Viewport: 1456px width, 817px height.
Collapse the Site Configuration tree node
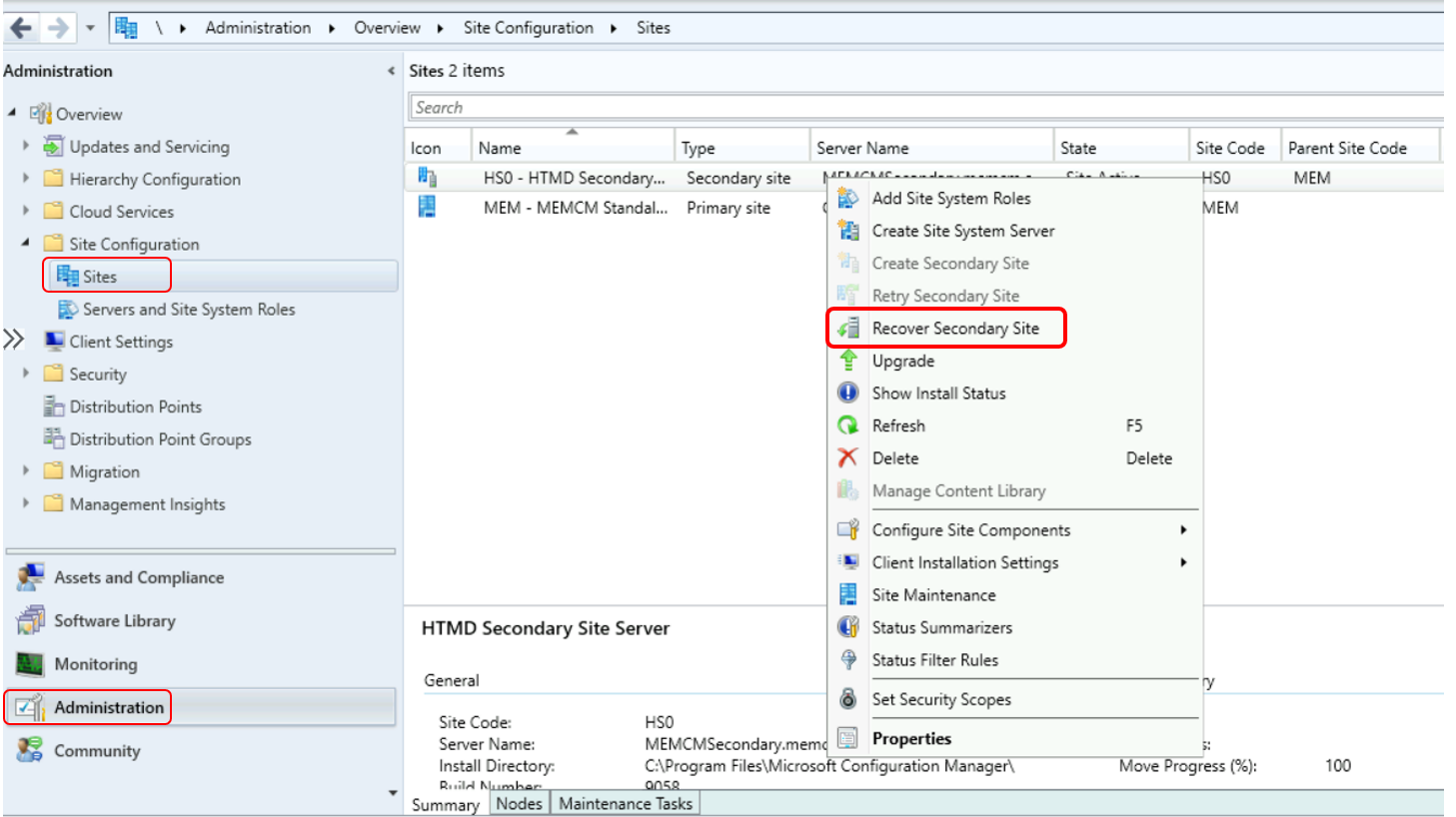coord(24,243)
